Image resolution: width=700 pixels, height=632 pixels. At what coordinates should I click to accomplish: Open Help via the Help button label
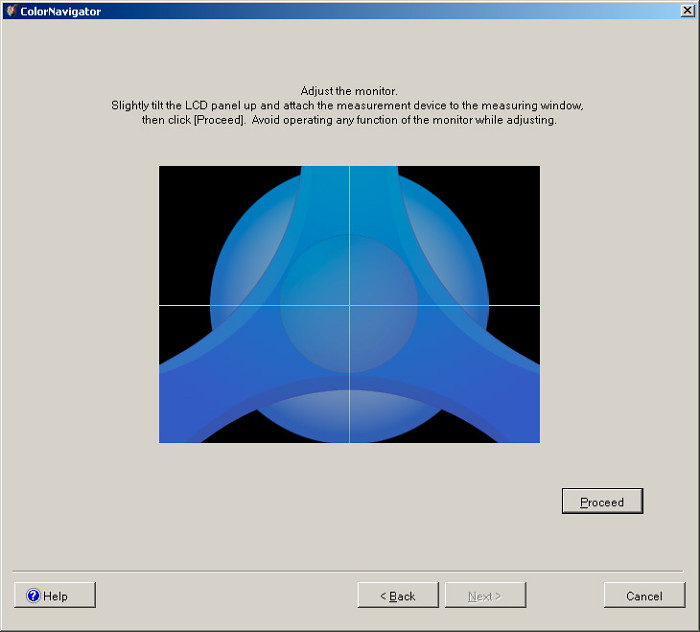click(x=56, y=596)
